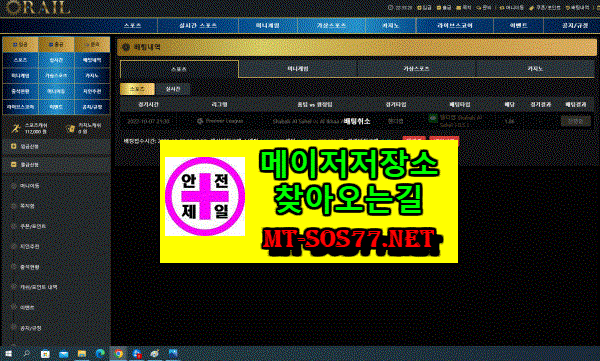Click the icon next to sidebar 쪽지함
The height and width of the screenshot is (361, 600).
pyautogui.click(x=14, y=206)
